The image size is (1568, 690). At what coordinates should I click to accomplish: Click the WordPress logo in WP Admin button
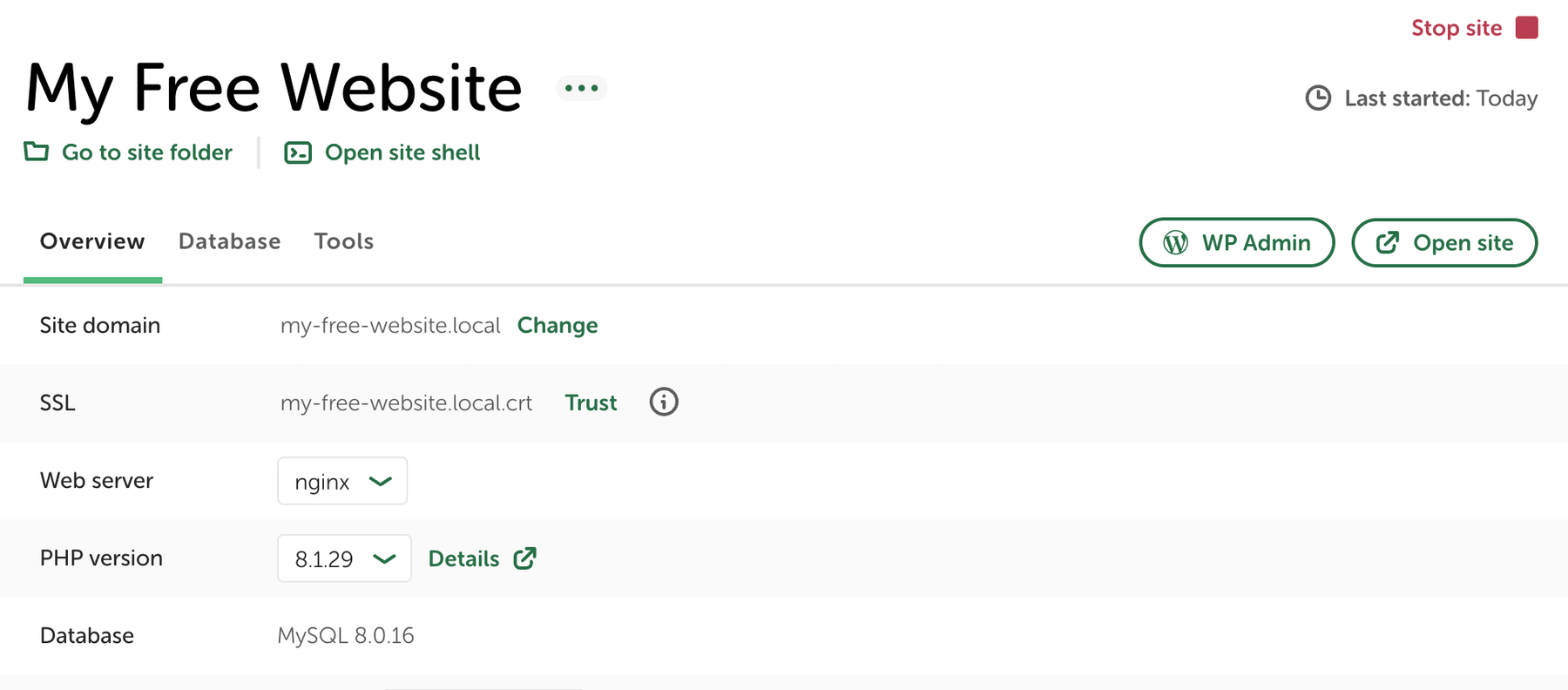coord(1175,243)
